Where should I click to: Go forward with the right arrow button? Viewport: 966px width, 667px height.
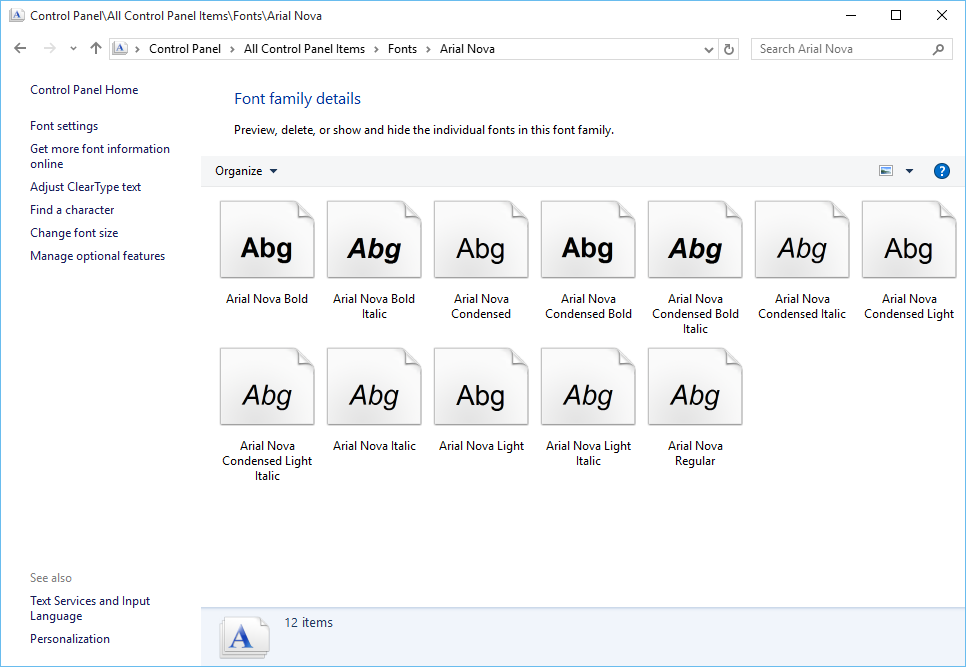point(49,49)
